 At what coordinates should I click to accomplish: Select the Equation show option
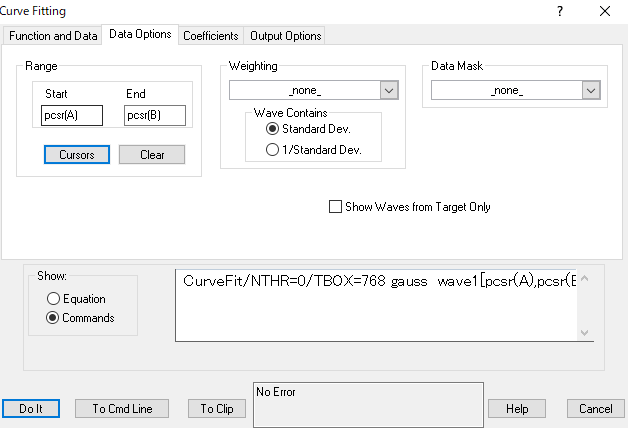tap(54, 298)
